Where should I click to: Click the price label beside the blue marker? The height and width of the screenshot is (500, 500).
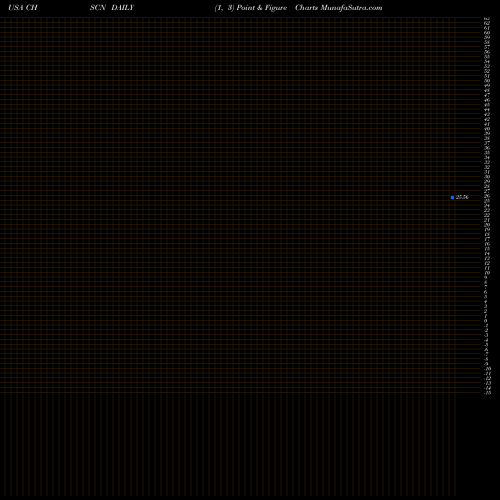(x=462, y=197)
